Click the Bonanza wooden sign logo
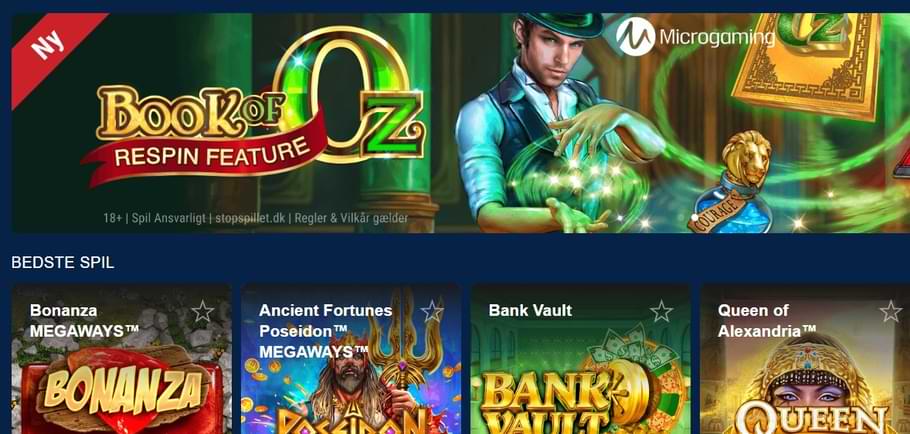910x434 pixels. [123, 388]
